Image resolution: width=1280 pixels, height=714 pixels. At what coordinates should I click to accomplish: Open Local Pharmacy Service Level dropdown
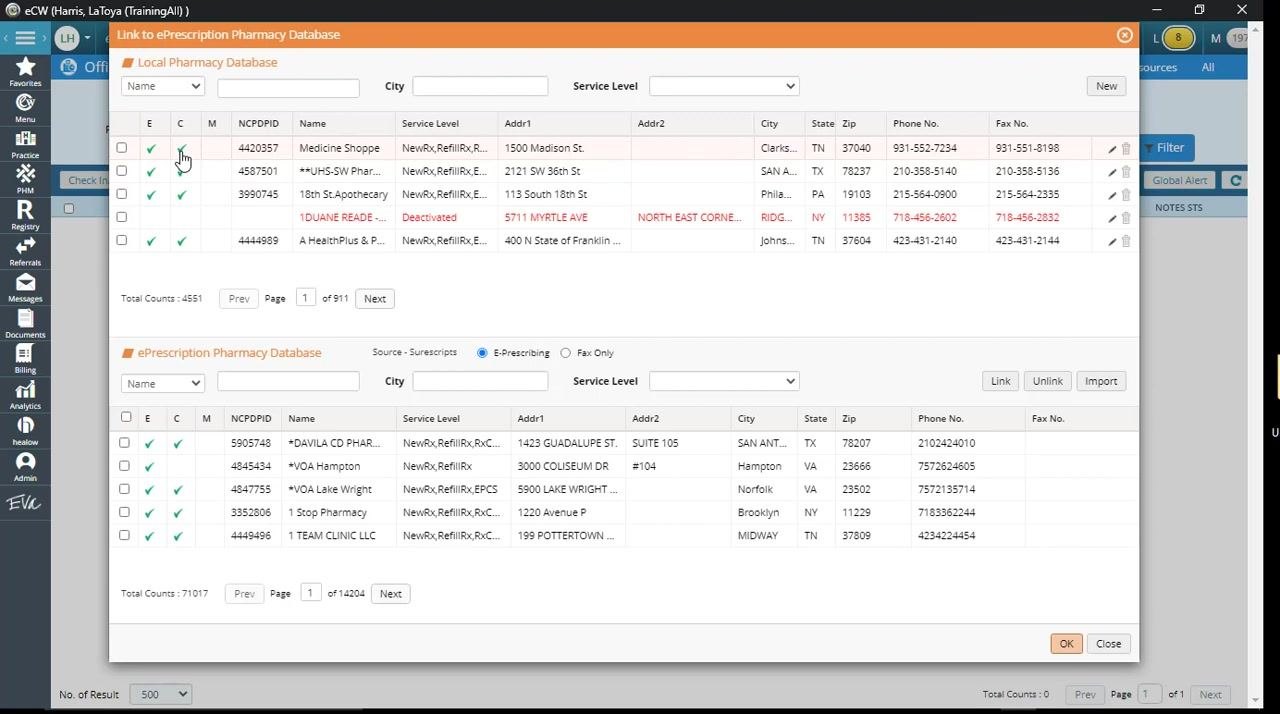724,86
